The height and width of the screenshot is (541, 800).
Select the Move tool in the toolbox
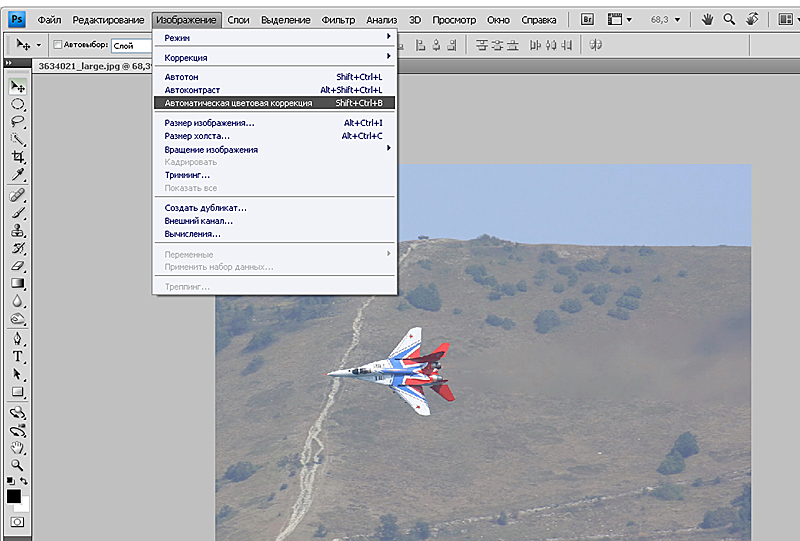pos(18,87)
